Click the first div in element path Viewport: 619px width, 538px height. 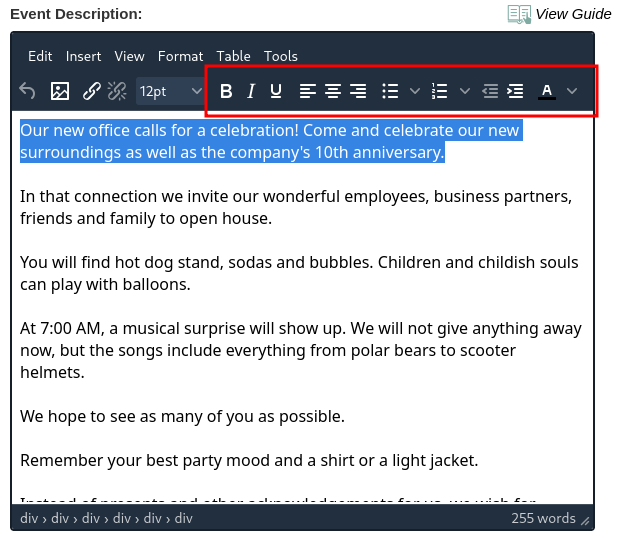29,518
